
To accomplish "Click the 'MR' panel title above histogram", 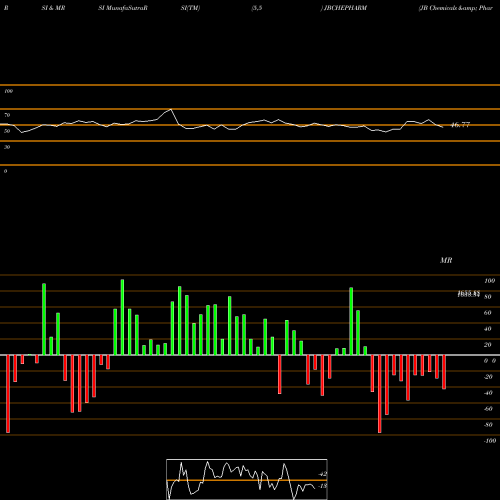I will pyautogui.click(x=446, y=260).
